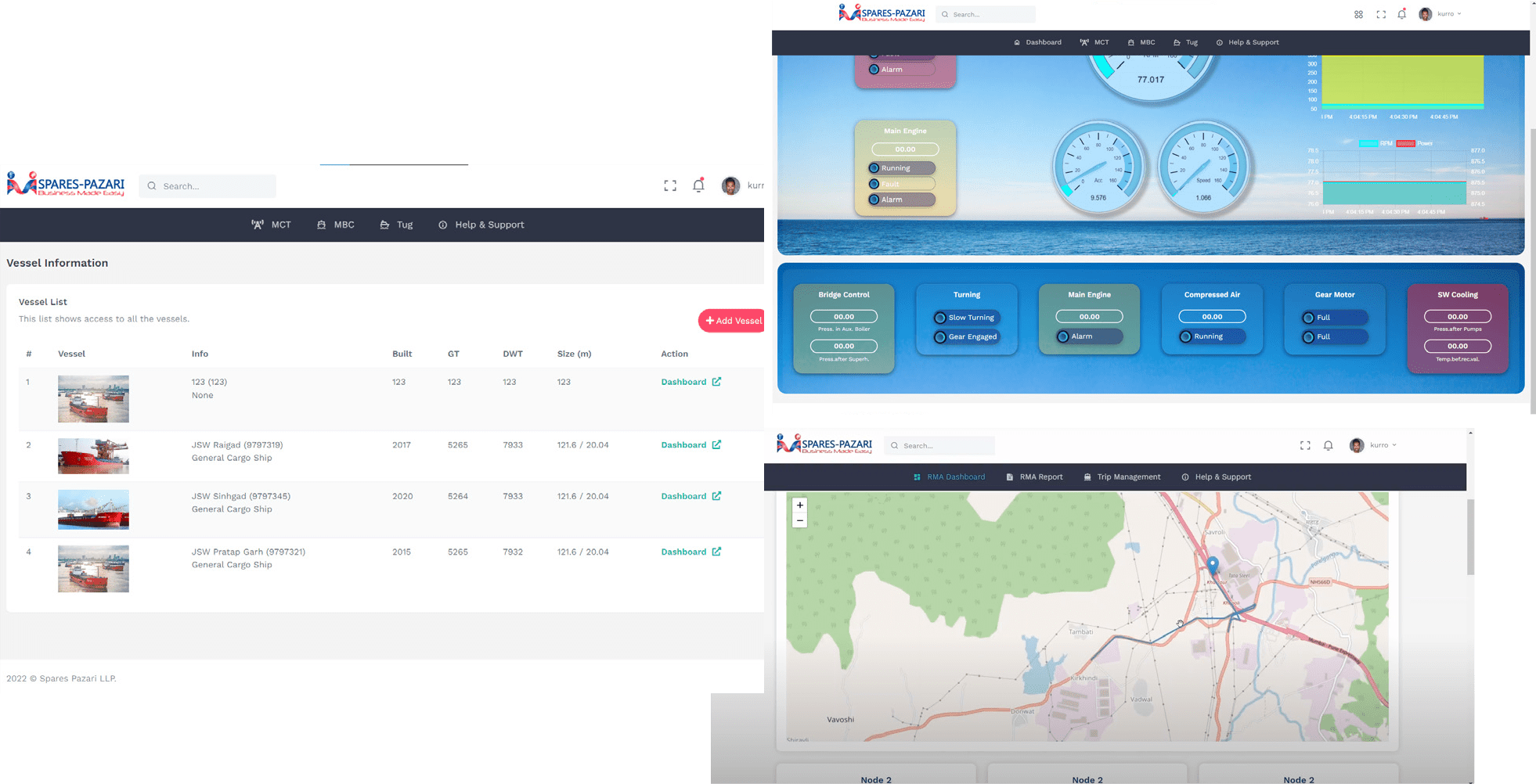1536x784 pixels.
Task: Expand kurro user dropdown in RMA map window
Action: [x=1383, y=445]
